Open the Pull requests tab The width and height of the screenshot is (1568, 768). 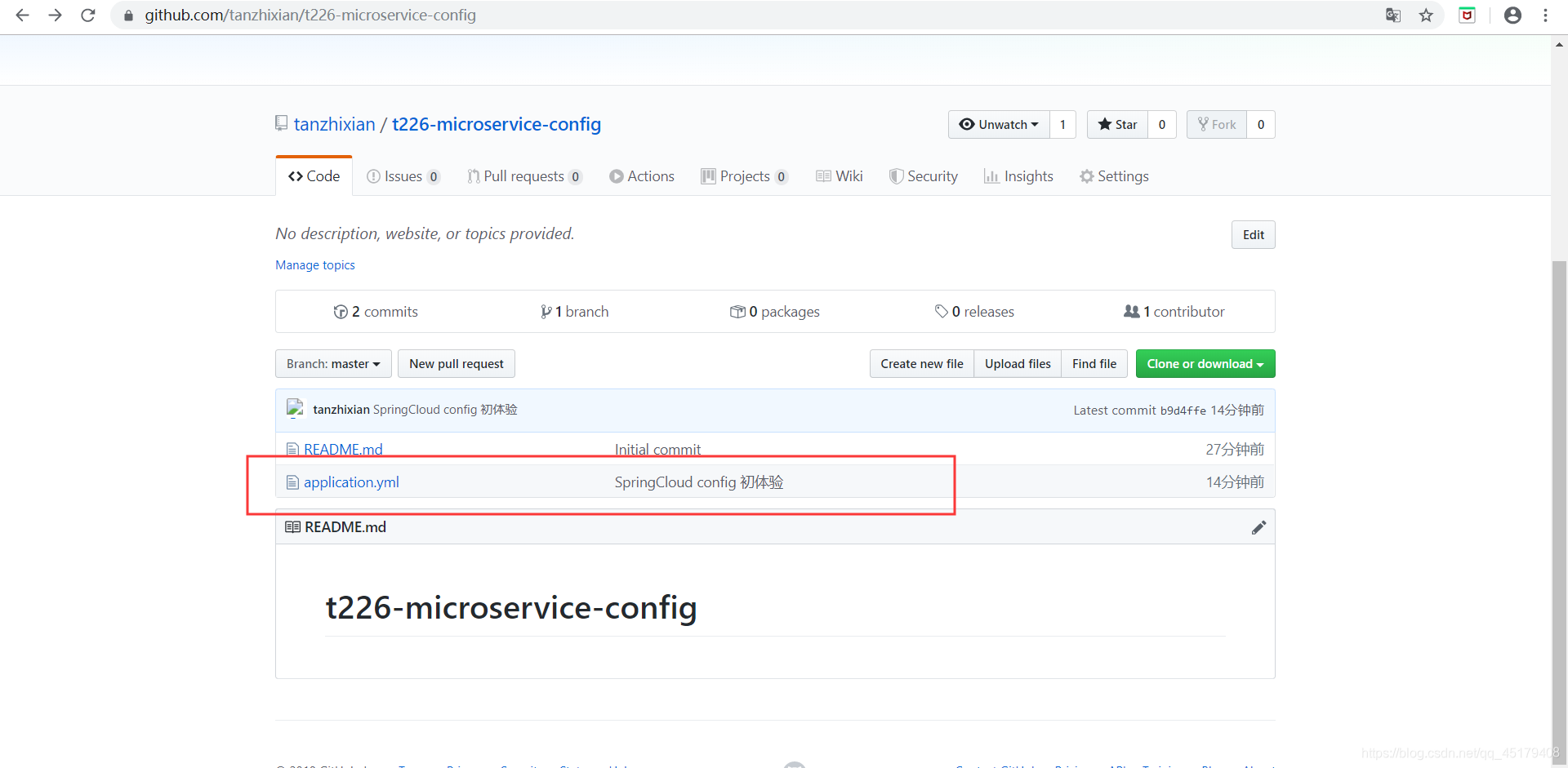[524, 175]
